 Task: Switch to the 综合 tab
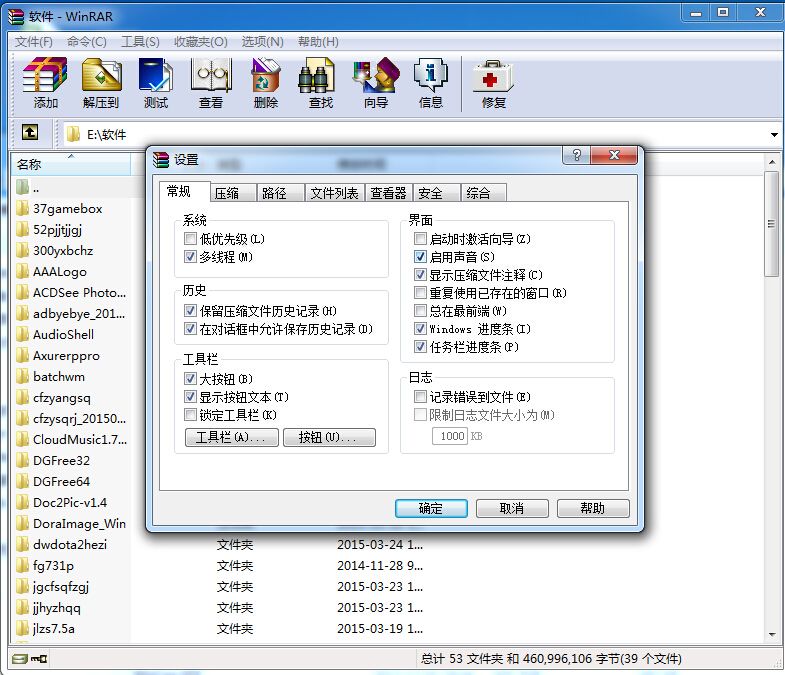[x=484, y=193]
